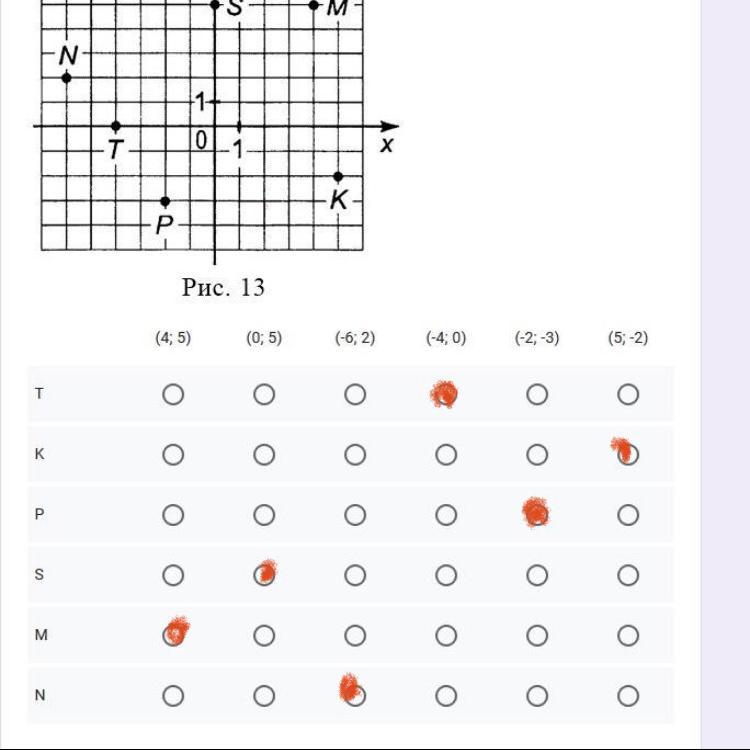The width and height of the screenshot is (750, 750).
Task: Choose (-4; 0) in row P
Action: click(x=446, y=515)
